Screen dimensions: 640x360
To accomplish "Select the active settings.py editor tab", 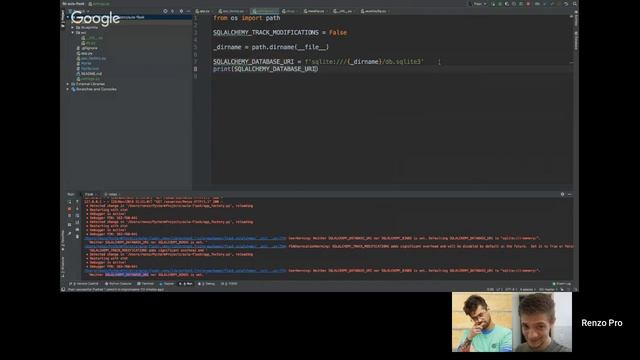I will click(x=264, y=11).
